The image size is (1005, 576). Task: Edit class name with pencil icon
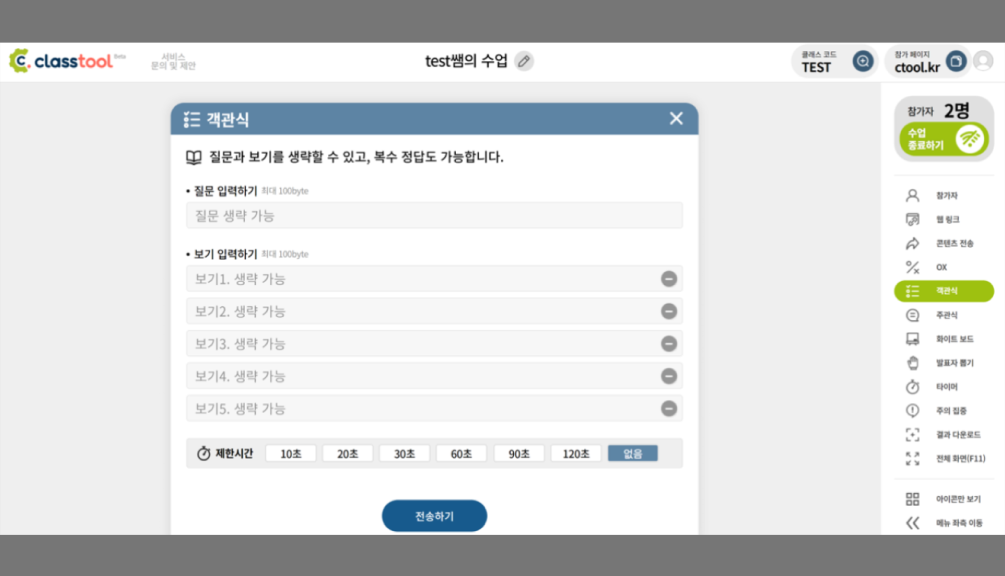[x=524, y=61]
